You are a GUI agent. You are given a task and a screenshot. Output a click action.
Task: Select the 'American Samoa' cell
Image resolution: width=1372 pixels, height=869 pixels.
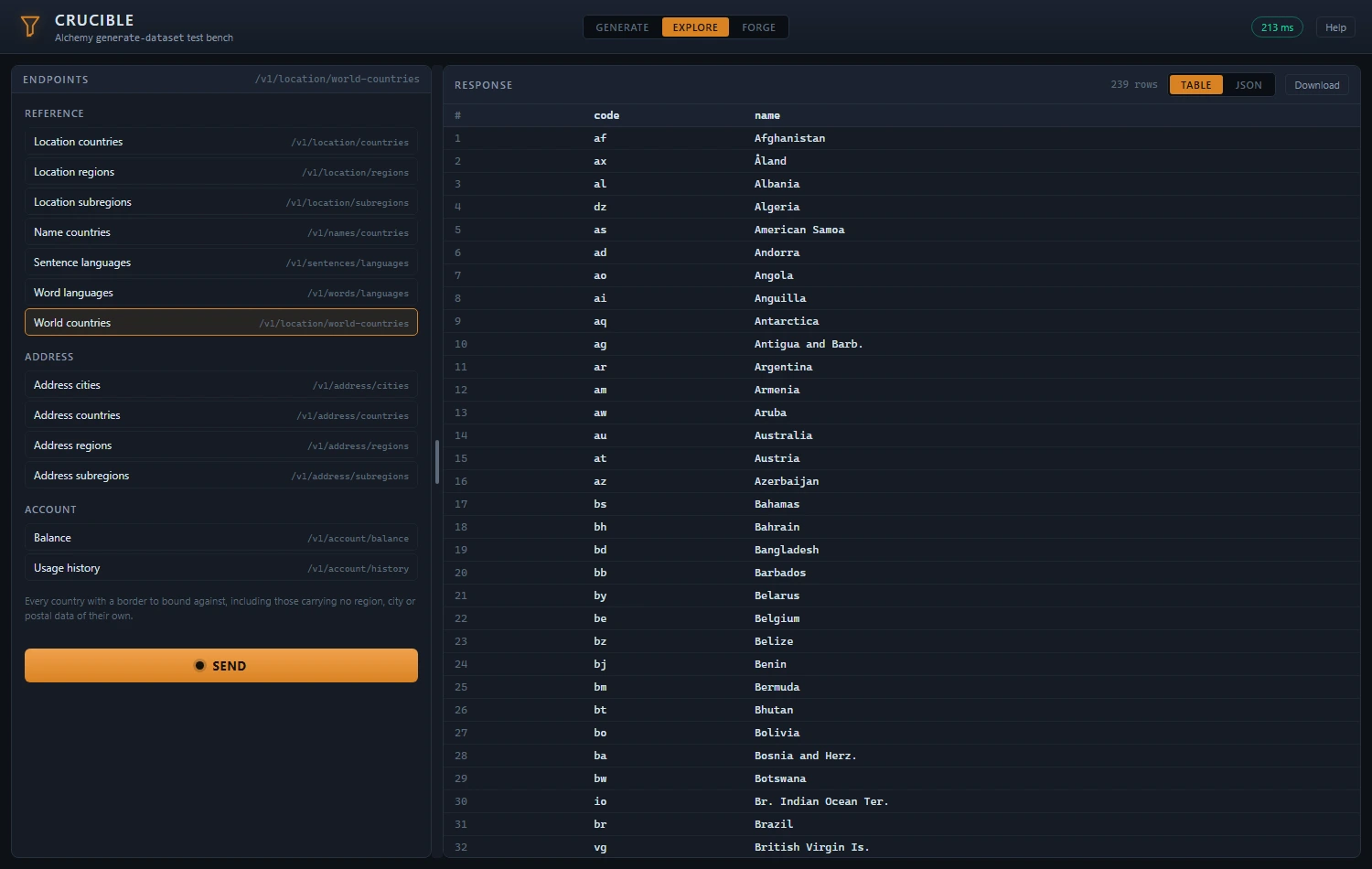tap(799, 230)
